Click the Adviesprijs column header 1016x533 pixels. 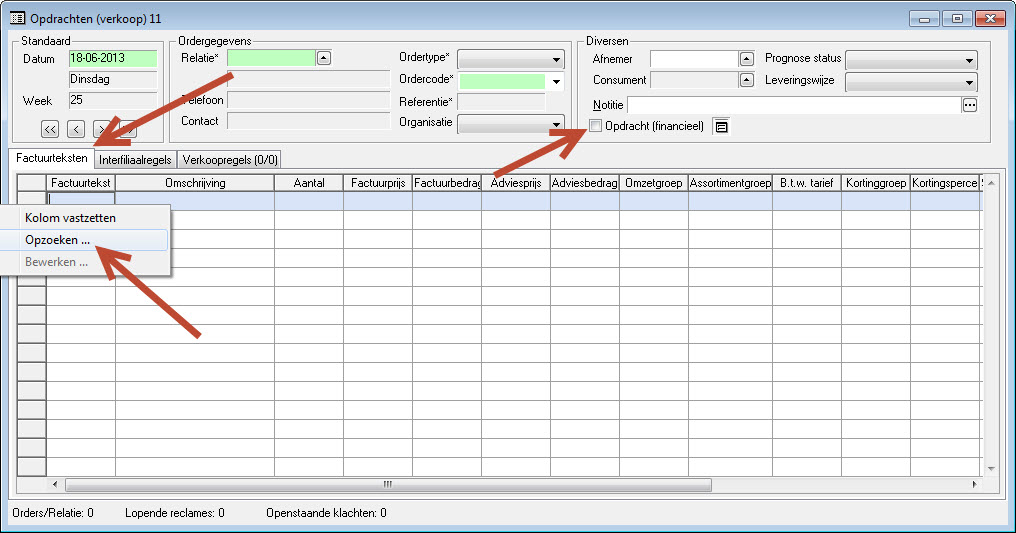tap(516, 183)
